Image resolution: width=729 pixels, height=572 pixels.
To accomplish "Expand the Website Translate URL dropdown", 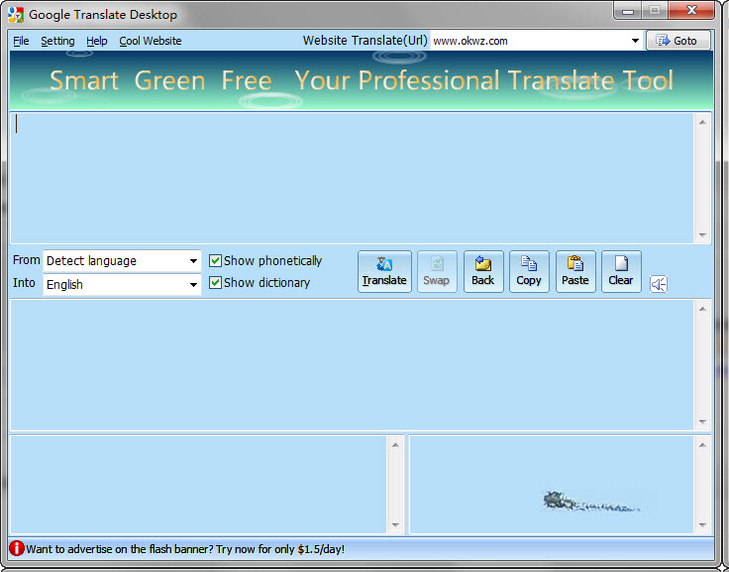I will 635,41.
